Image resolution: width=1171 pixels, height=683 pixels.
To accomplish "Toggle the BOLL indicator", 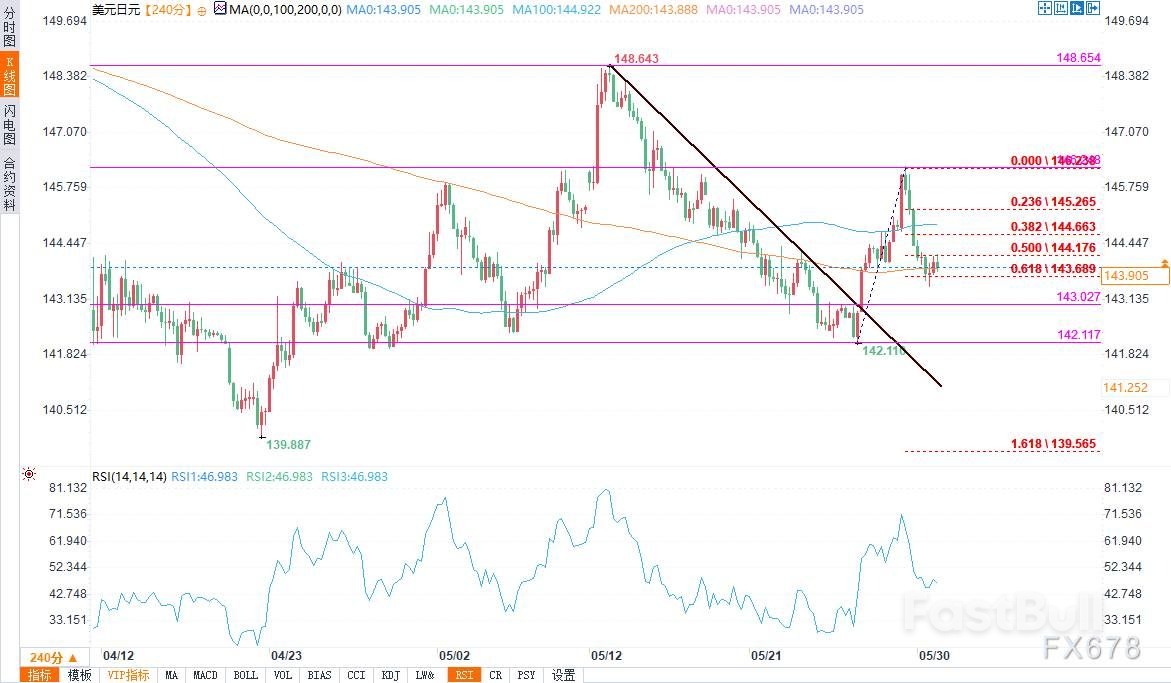I will [x=245, y=675].
